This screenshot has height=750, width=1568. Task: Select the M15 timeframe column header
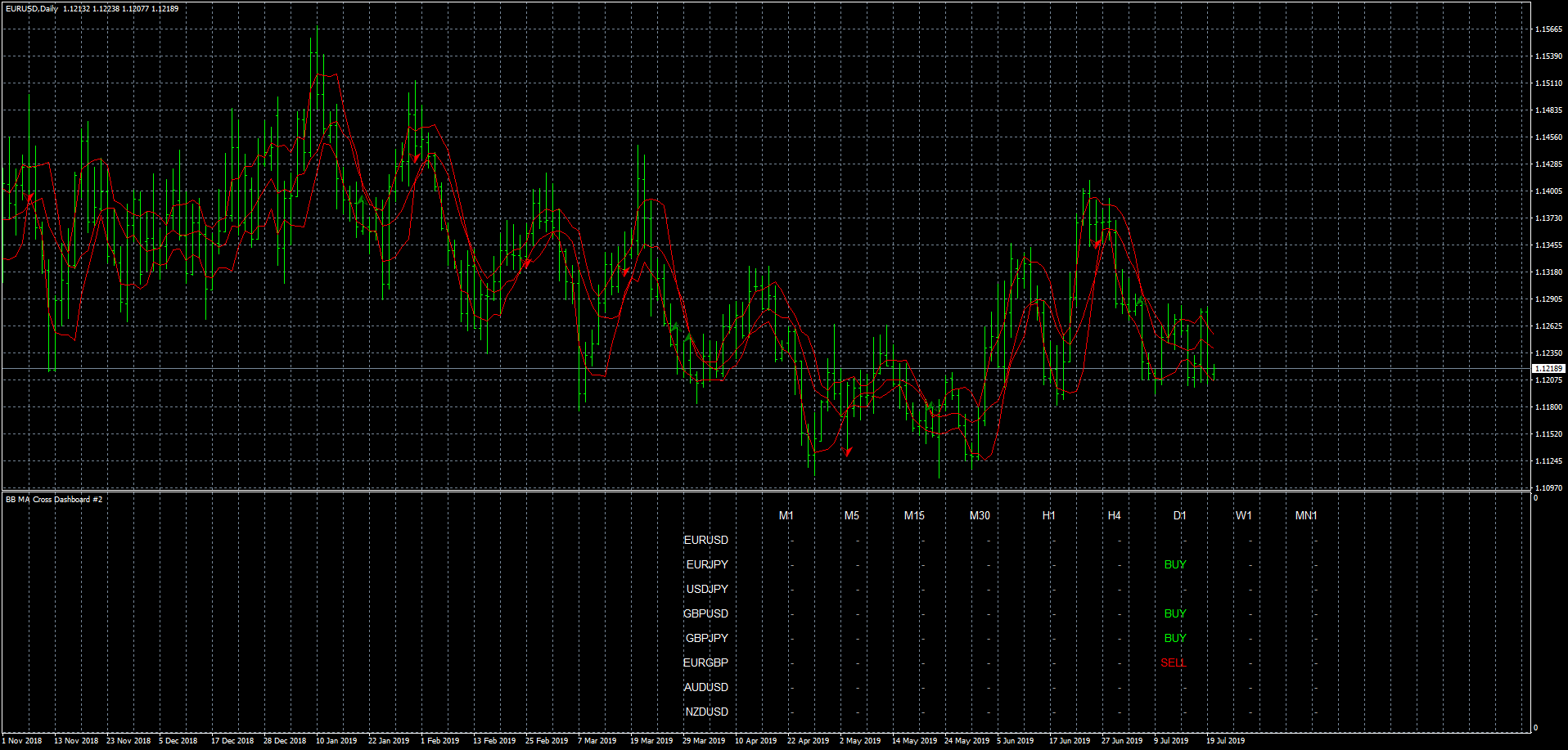coord(914,515)
